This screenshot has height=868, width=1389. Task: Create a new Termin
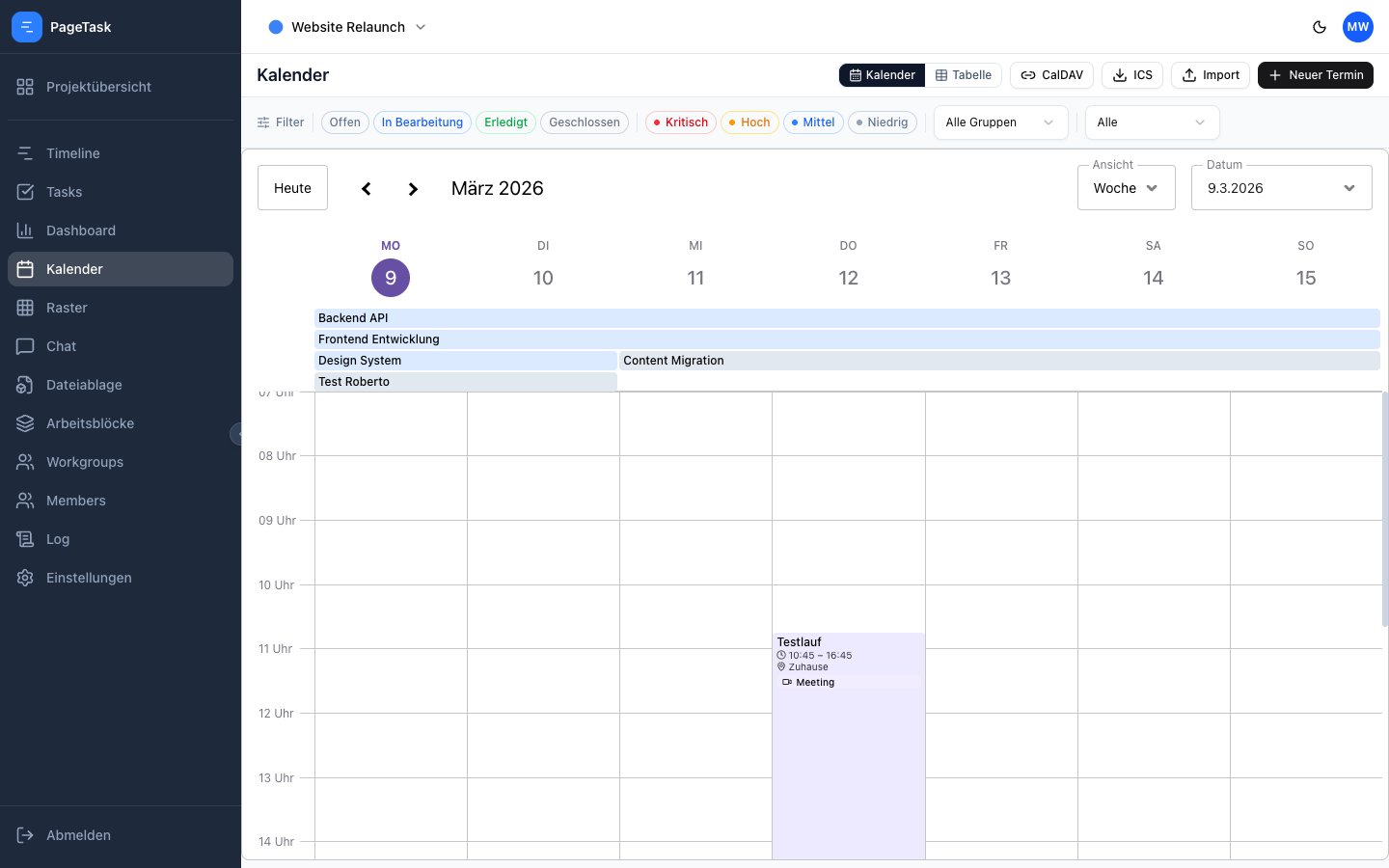coord(1315,74)
